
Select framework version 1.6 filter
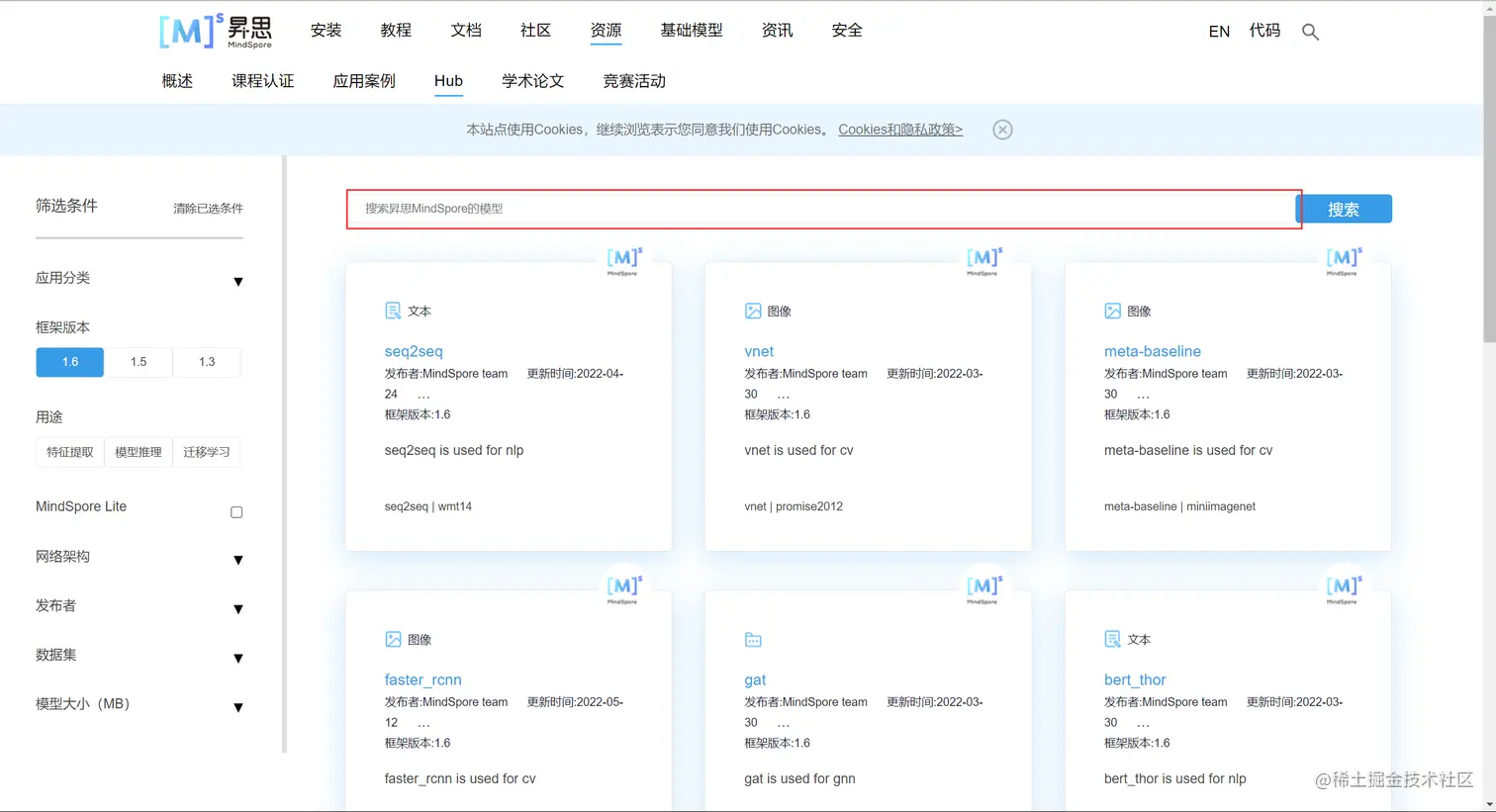point(69,362)
